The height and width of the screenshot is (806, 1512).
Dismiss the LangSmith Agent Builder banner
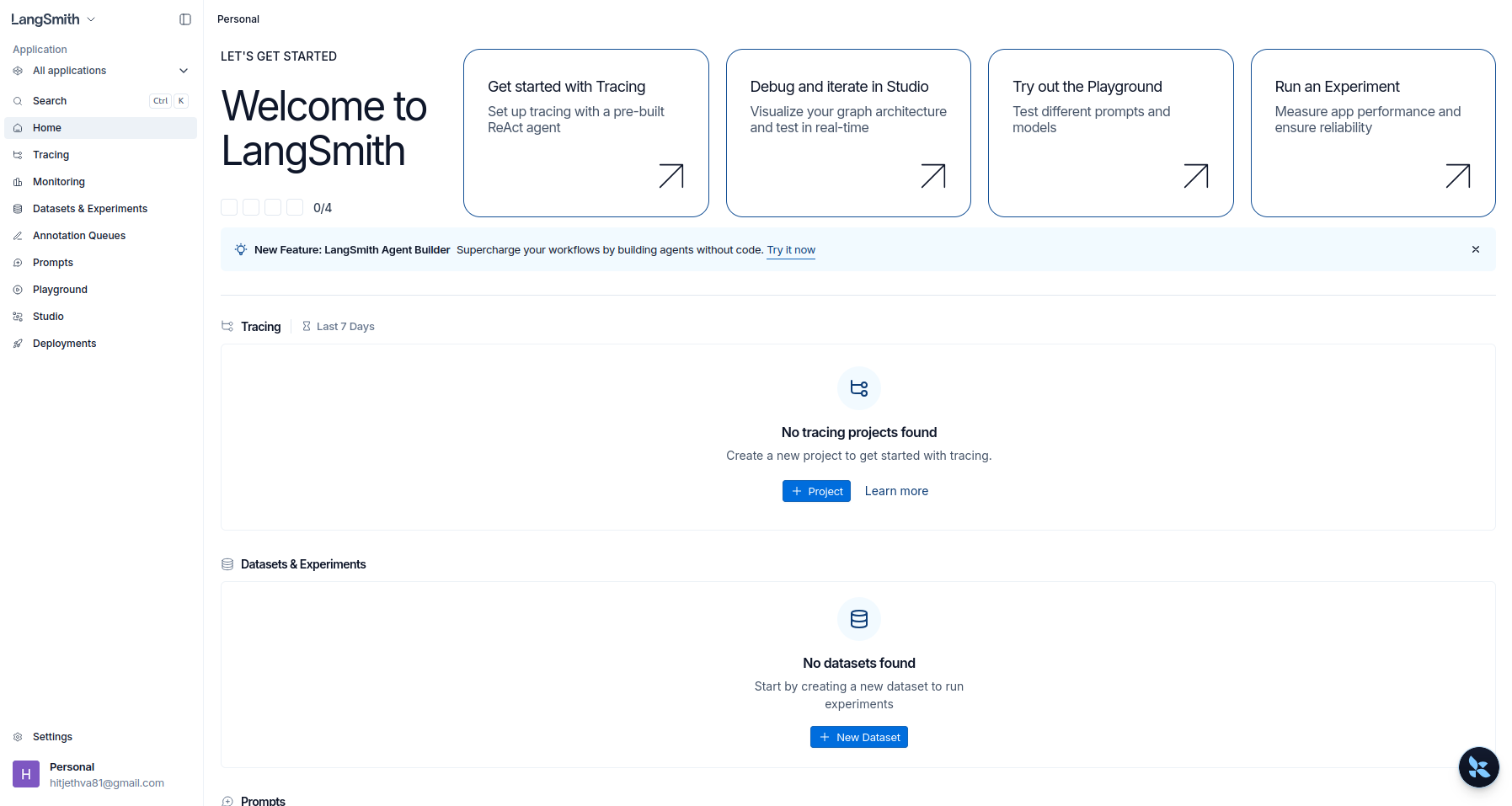point(1476,249)
